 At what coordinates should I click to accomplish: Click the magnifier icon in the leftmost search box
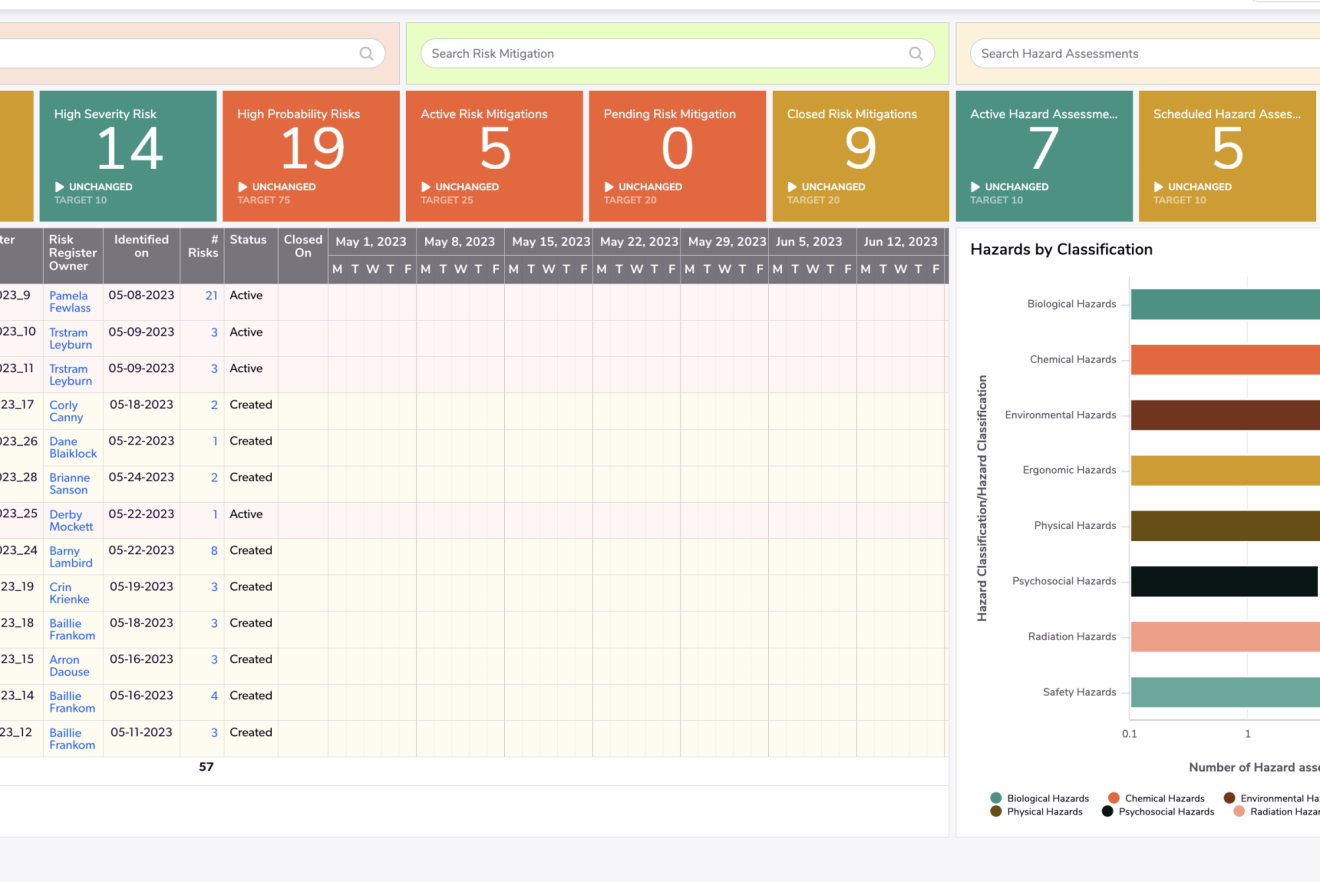(x=366, y=54)
